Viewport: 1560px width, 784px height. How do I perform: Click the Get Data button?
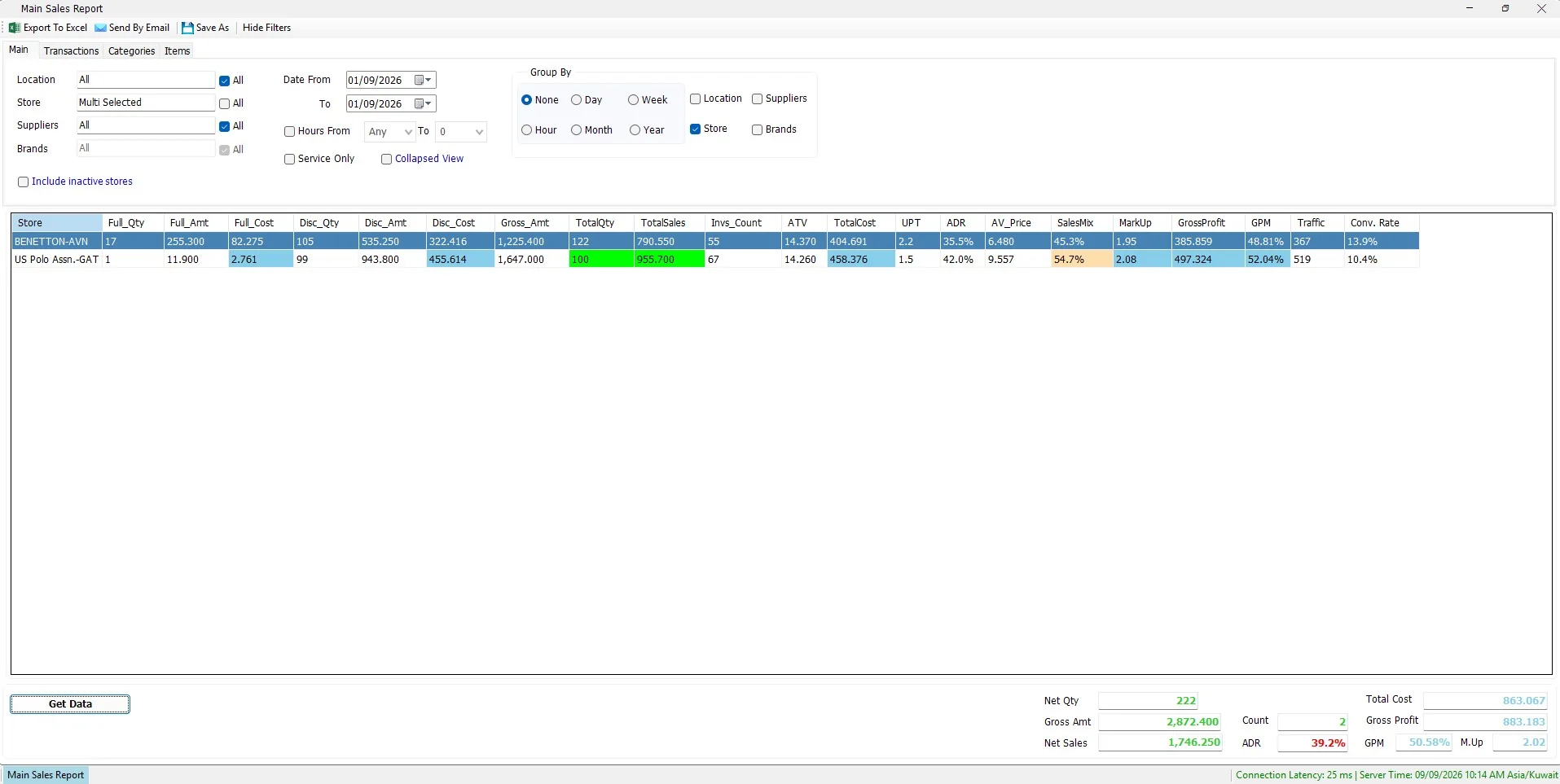[x=70, y=704]
